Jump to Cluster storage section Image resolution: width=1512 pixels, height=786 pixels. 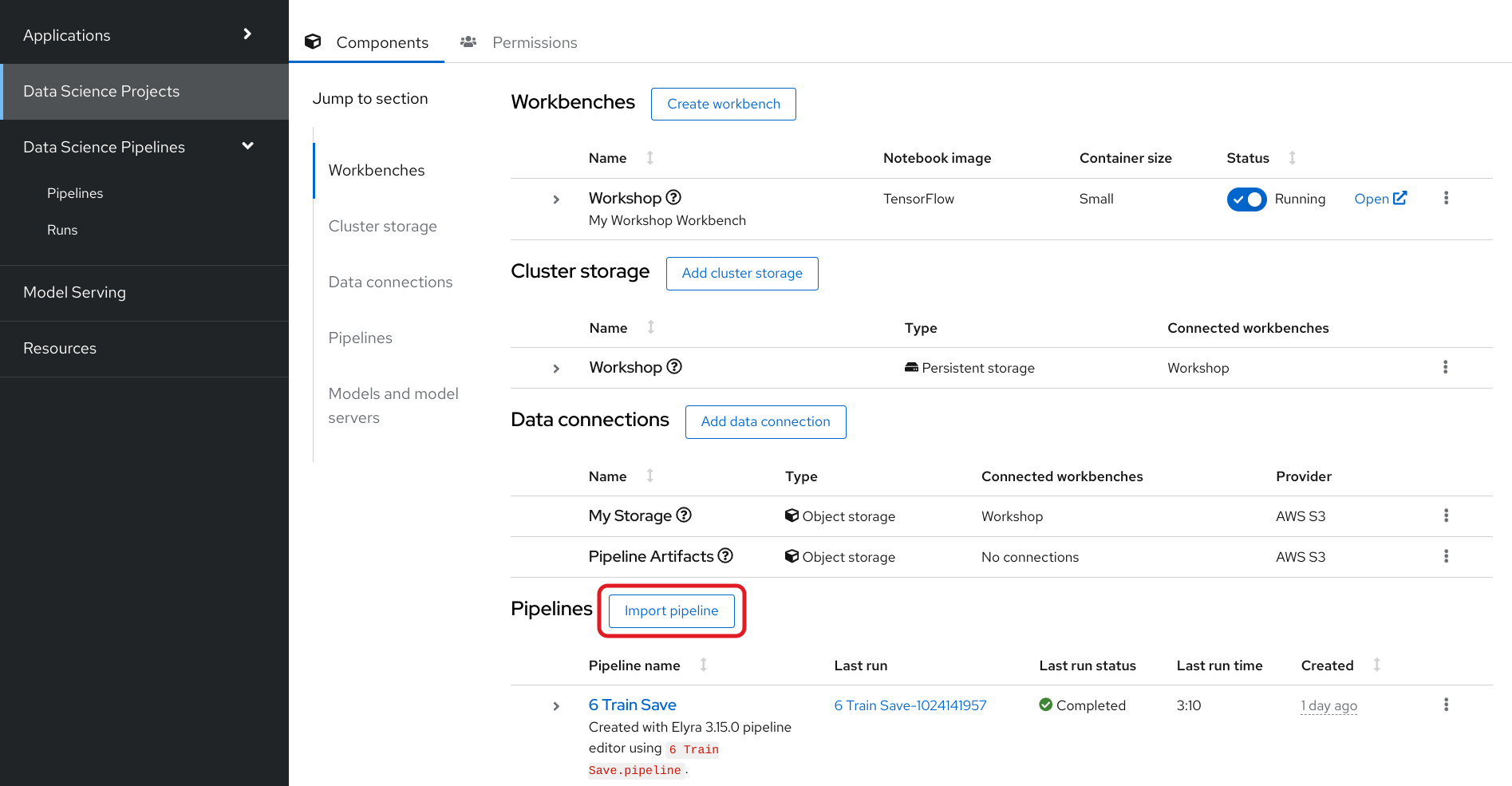tap(382, 226)
